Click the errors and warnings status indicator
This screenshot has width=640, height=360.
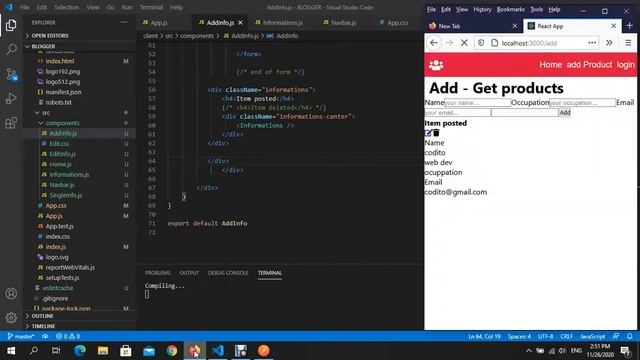tap(68, 336)
